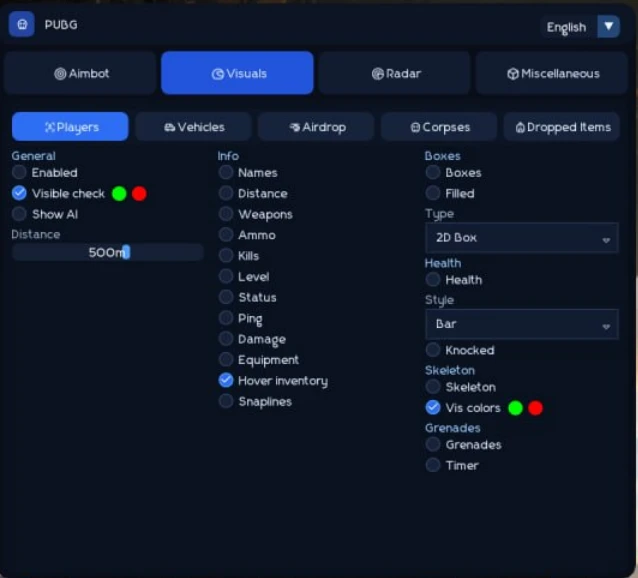Adjust the Distance slider at 500m
This screenshot has height=578, width=638.
point(108,253)
